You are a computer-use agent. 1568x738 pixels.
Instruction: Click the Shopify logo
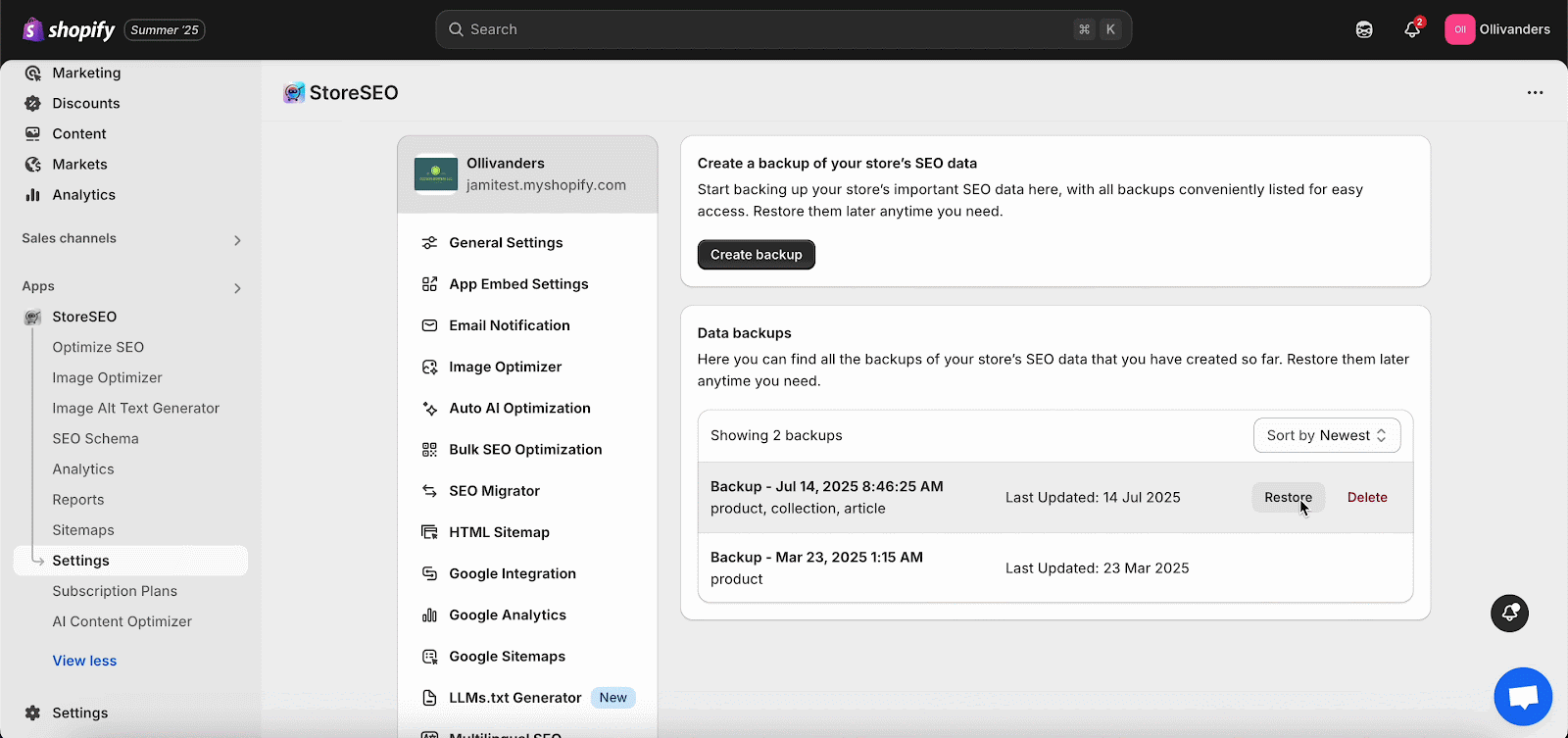(x=69, y=29)
